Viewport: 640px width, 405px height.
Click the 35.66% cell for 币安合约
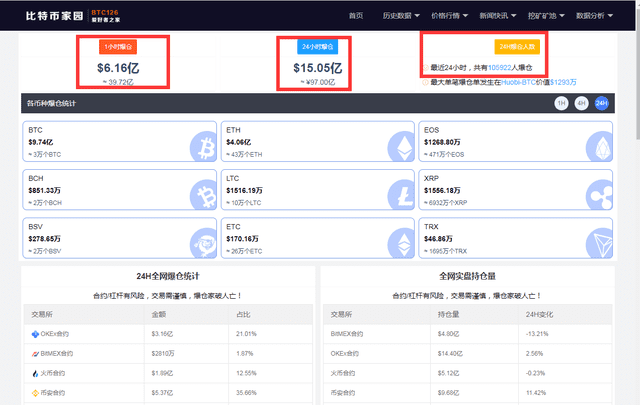246,393
